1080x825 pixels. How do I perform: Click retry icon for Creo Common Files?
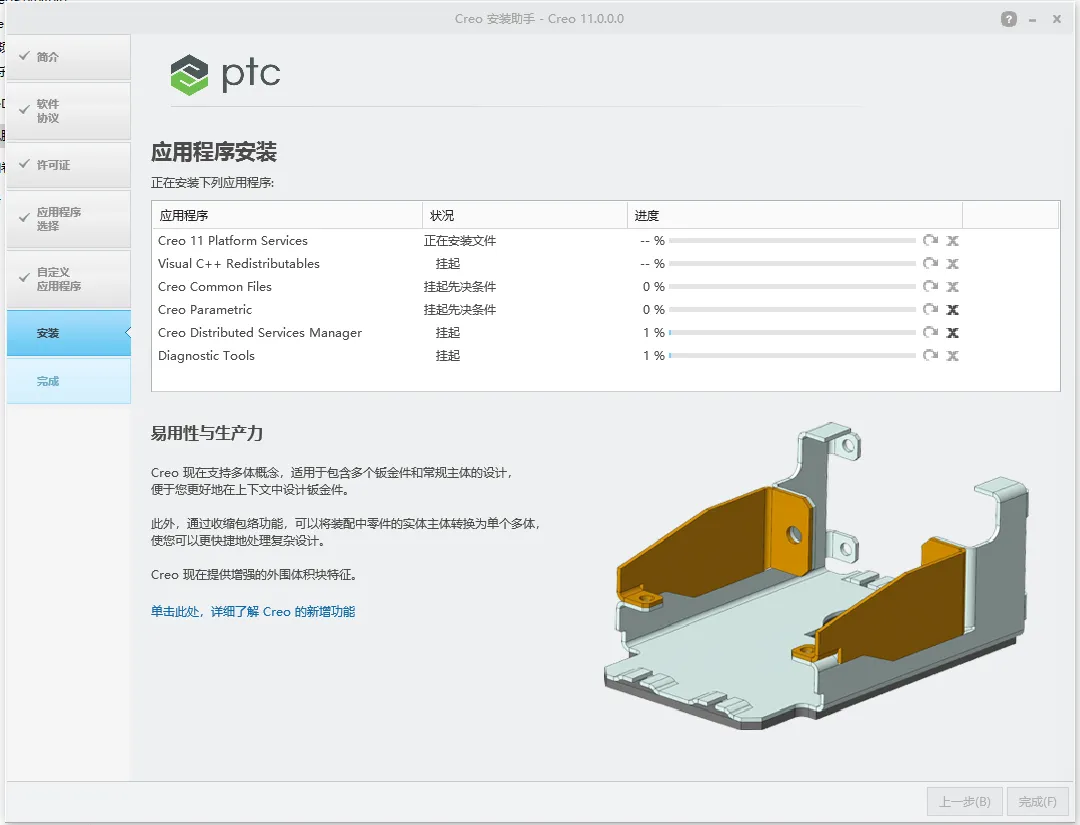tap(931, 286)
